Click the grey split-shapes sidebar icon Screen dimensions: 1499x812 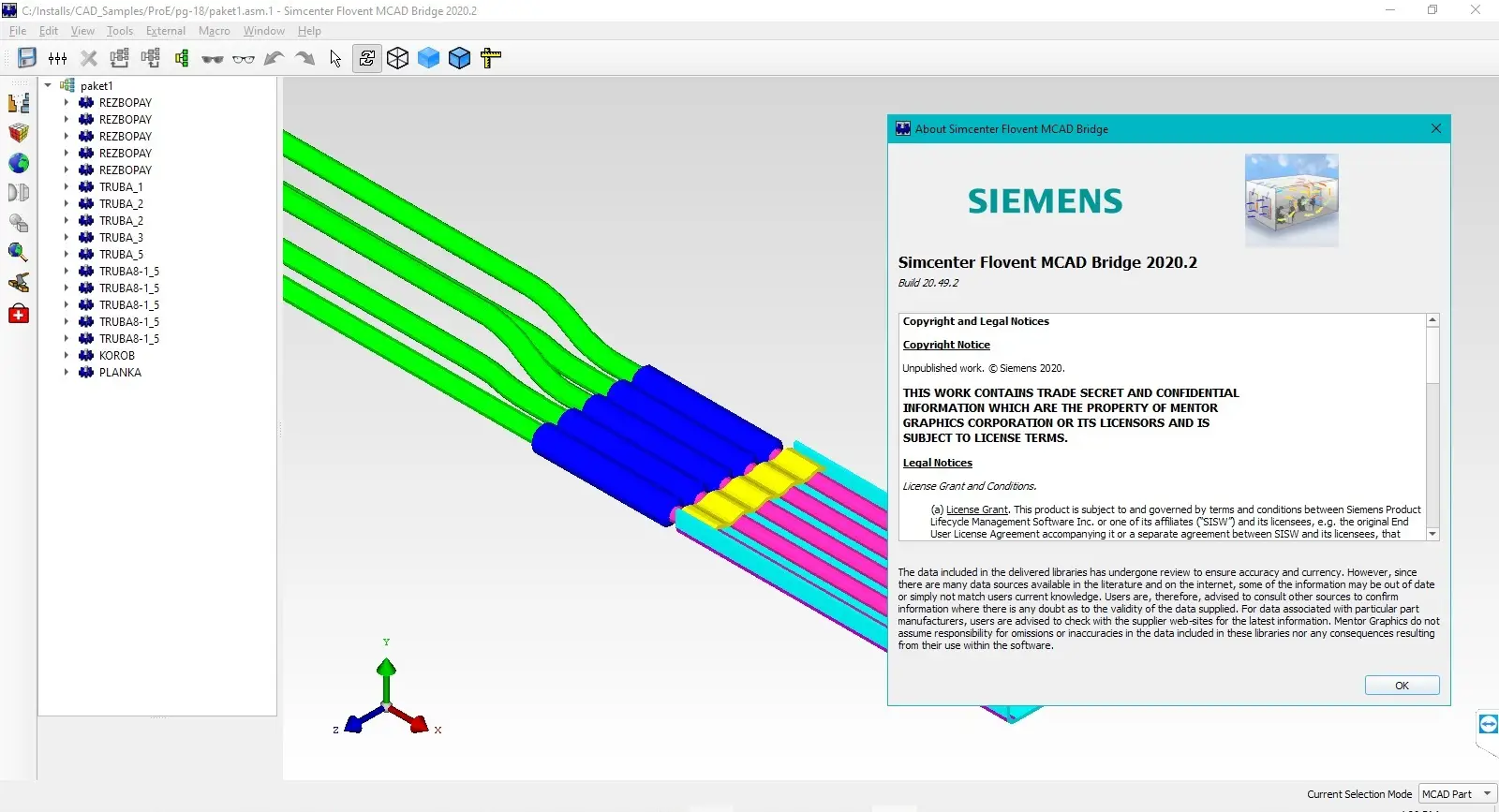(x=19, y=193)
